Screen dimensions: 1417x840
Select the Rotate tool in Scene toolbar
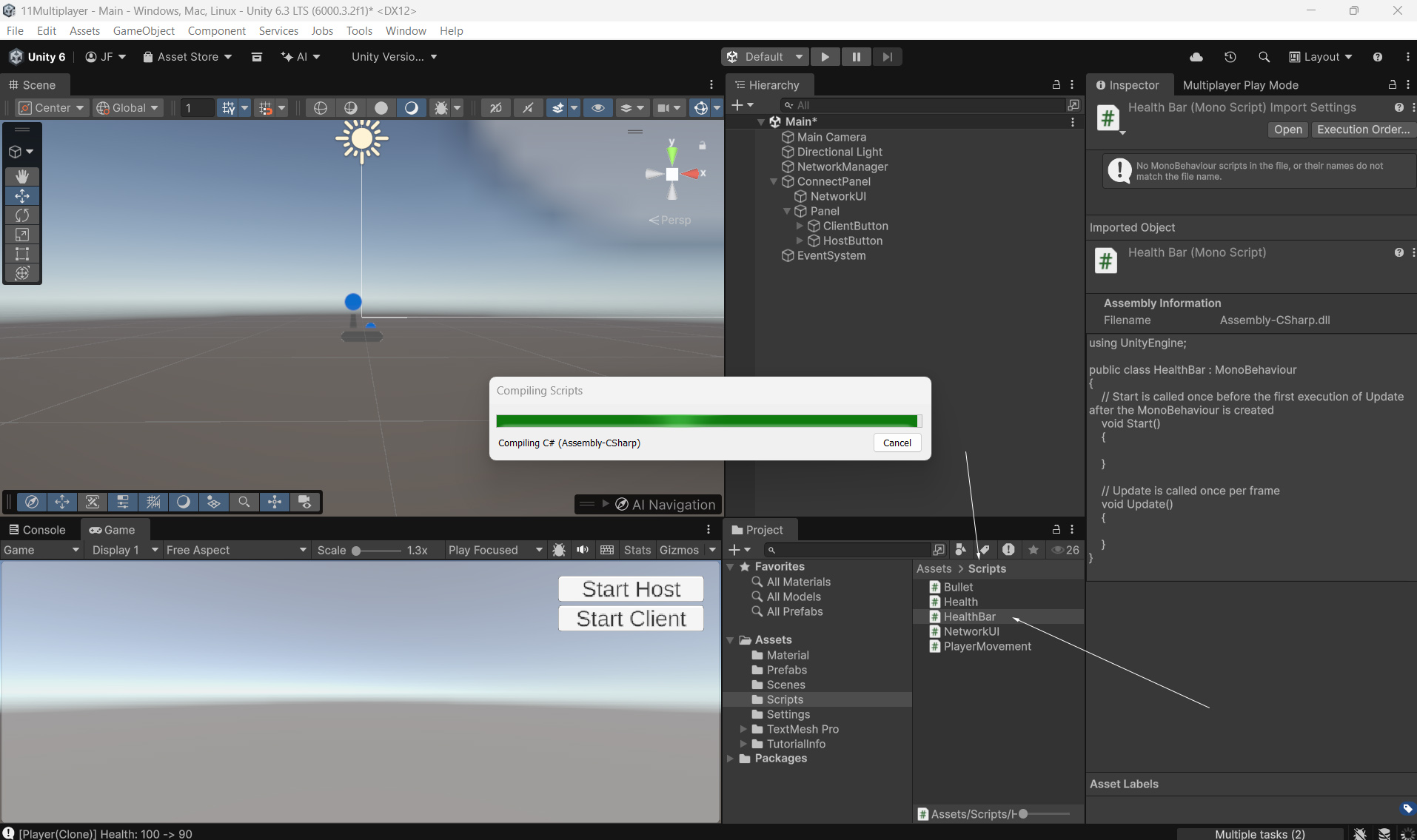[22, 215]
